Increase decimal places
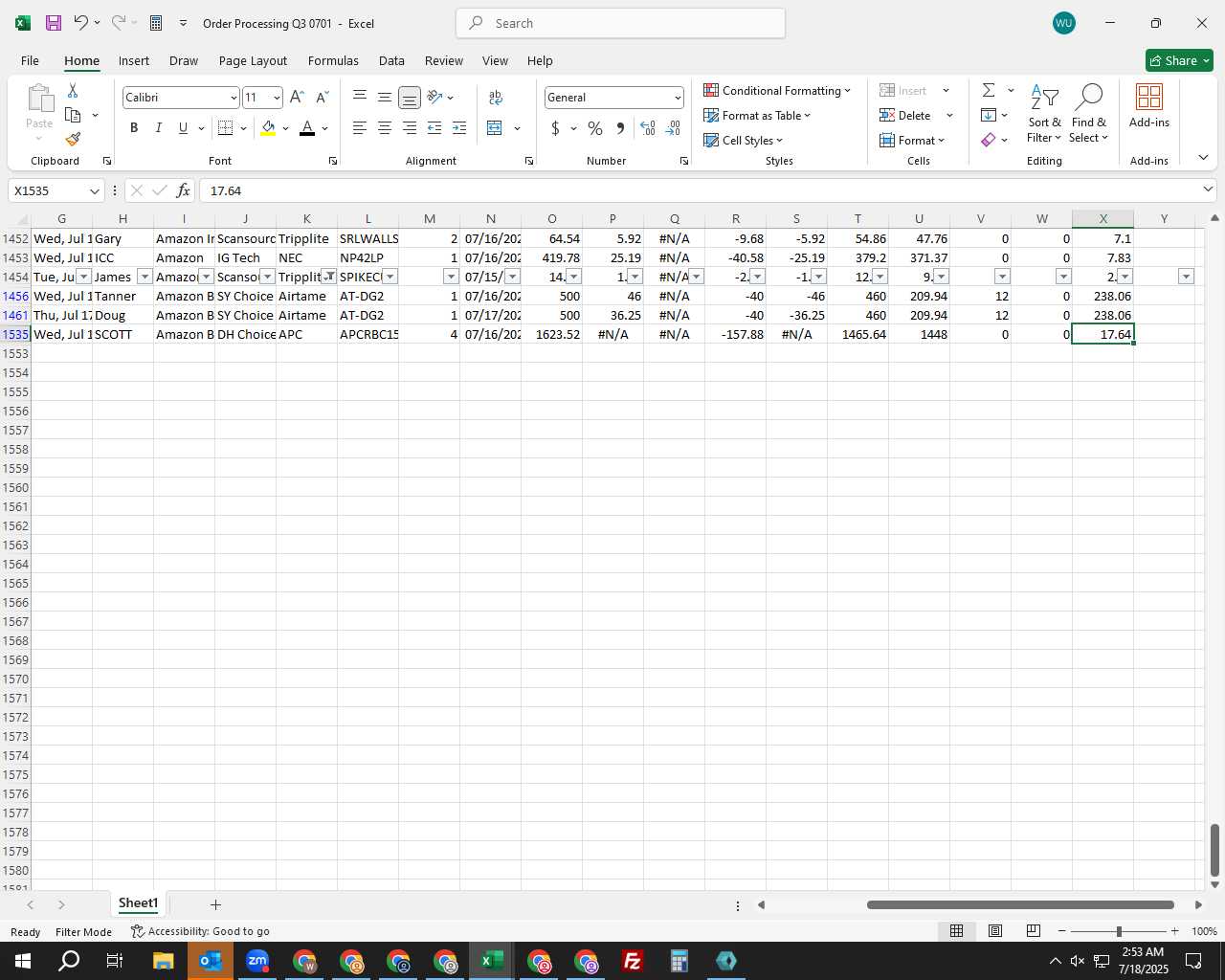1225x980 pixels. pyautogui.click(x=648, y=127)
